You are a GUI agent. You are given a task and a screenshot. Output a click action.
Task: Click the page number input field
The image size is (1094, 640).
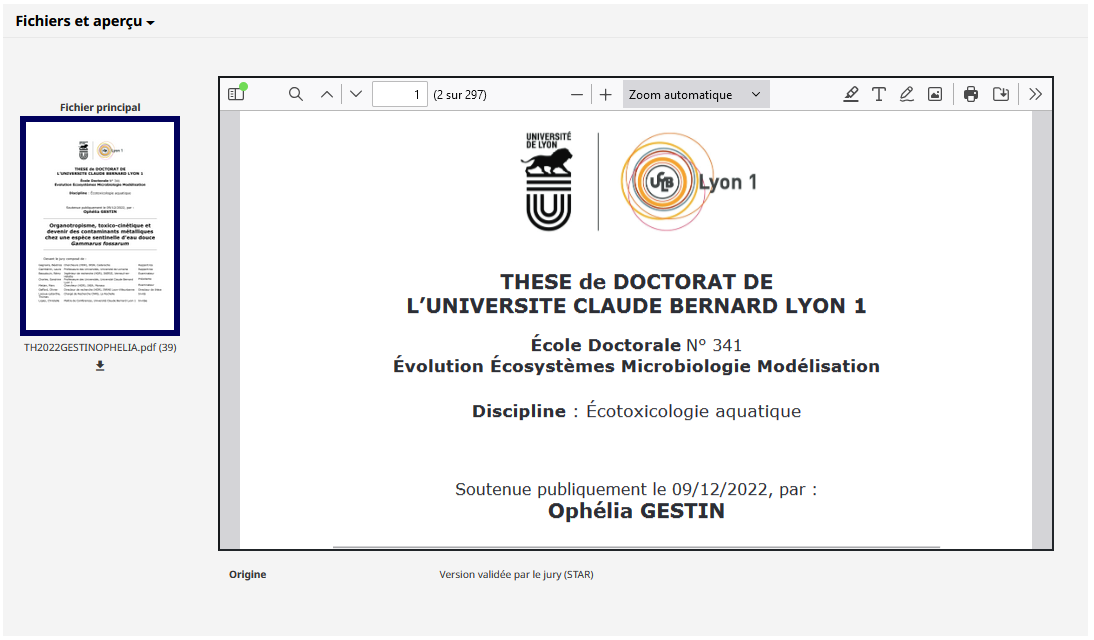[x=400, y=94]
